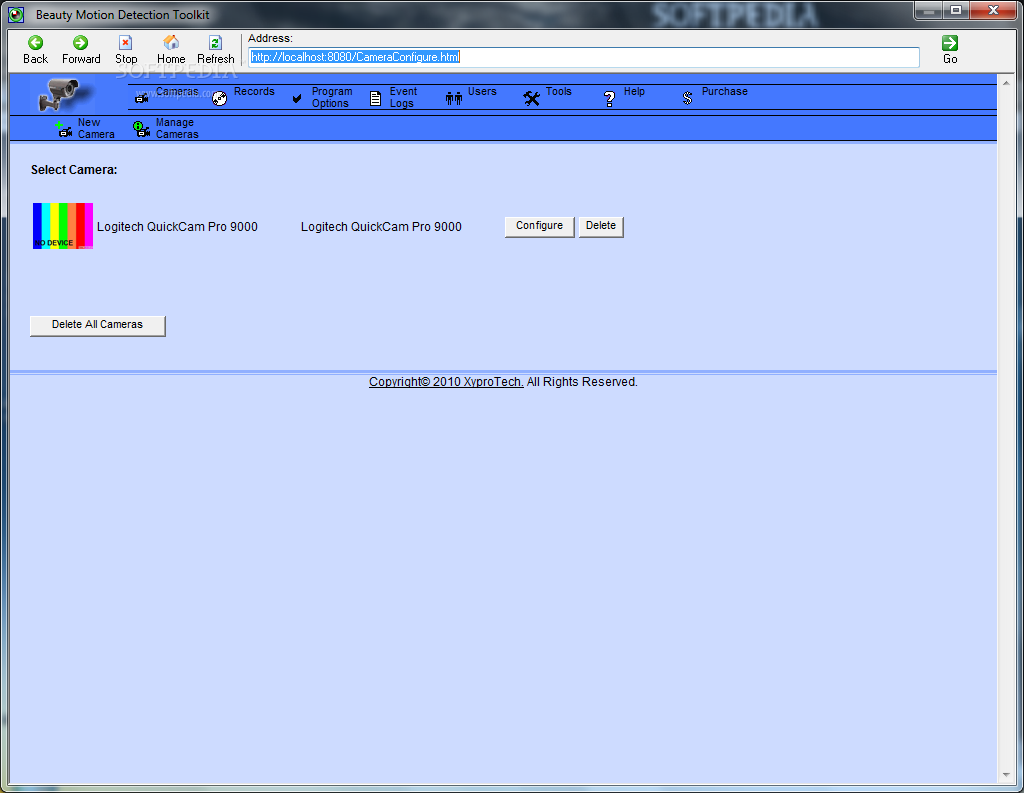The height and width of the screenshot is (793, 1024).
Task: Click the Purchase dollar sign icon
Action: coord(687,99)
